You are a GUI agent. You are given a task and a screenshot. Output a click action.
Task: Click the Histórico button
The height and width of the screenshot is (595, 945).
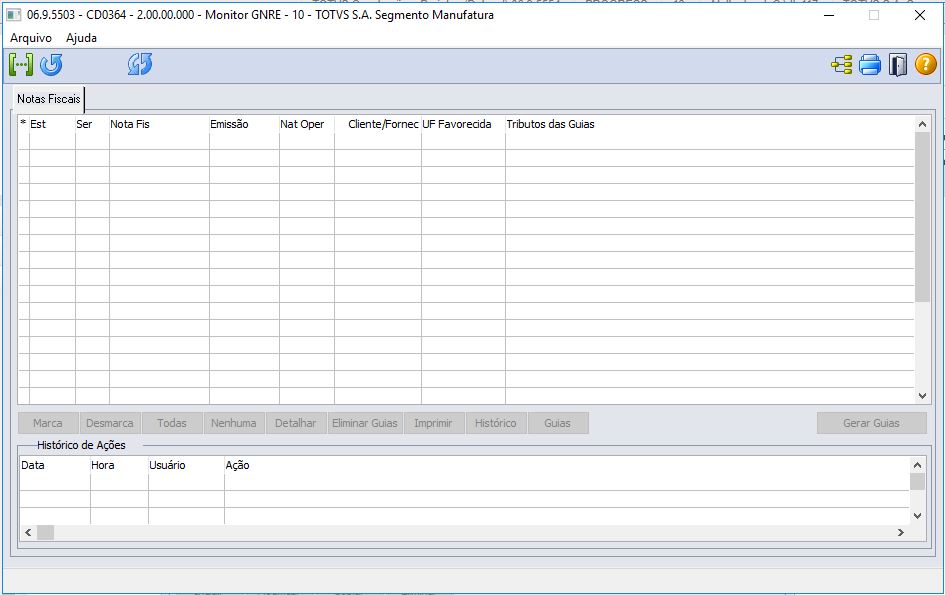pos(495,423)
